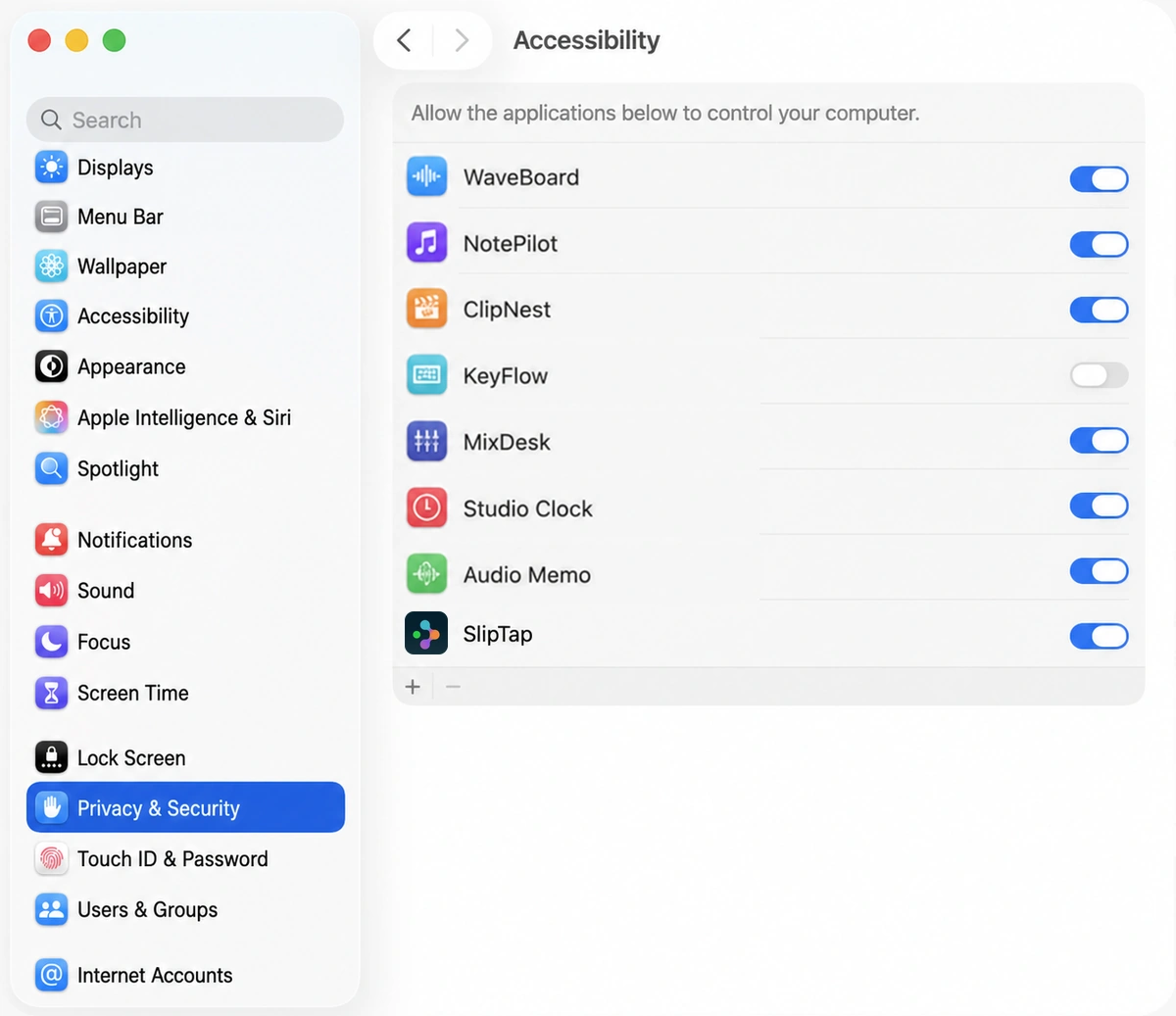The image size is (1176, 1016).
Task: Click the Wallpaper flower icon
Action: tap(51, 266)
